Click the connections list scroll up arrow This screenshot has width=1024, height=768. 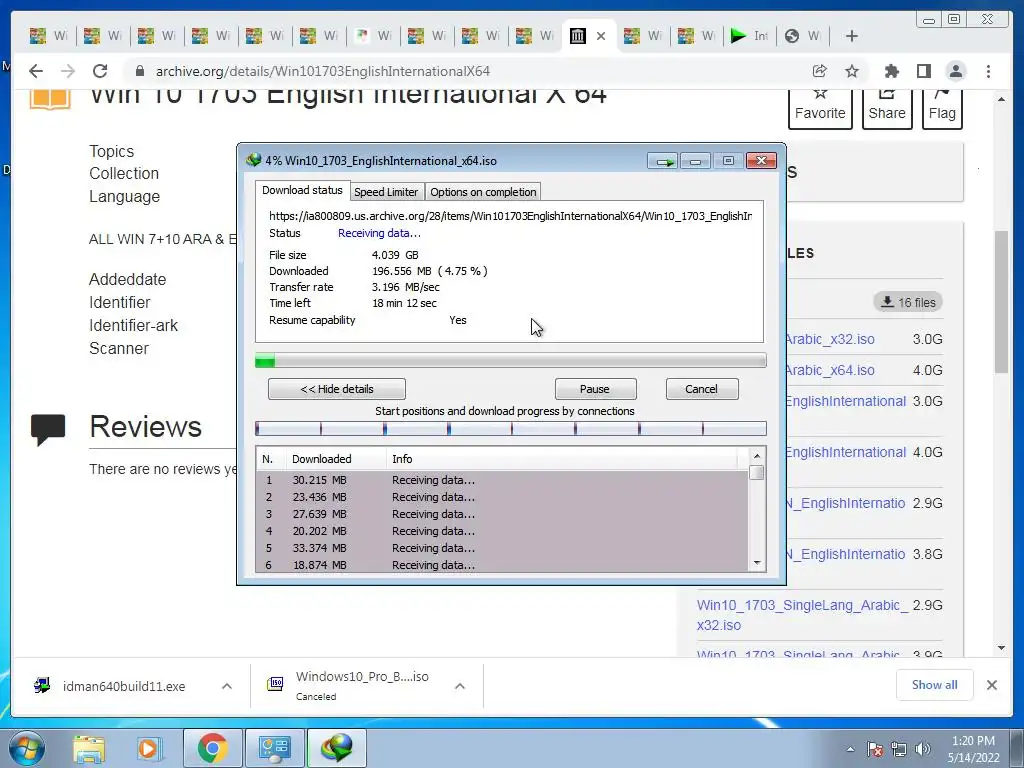(757, 456)
